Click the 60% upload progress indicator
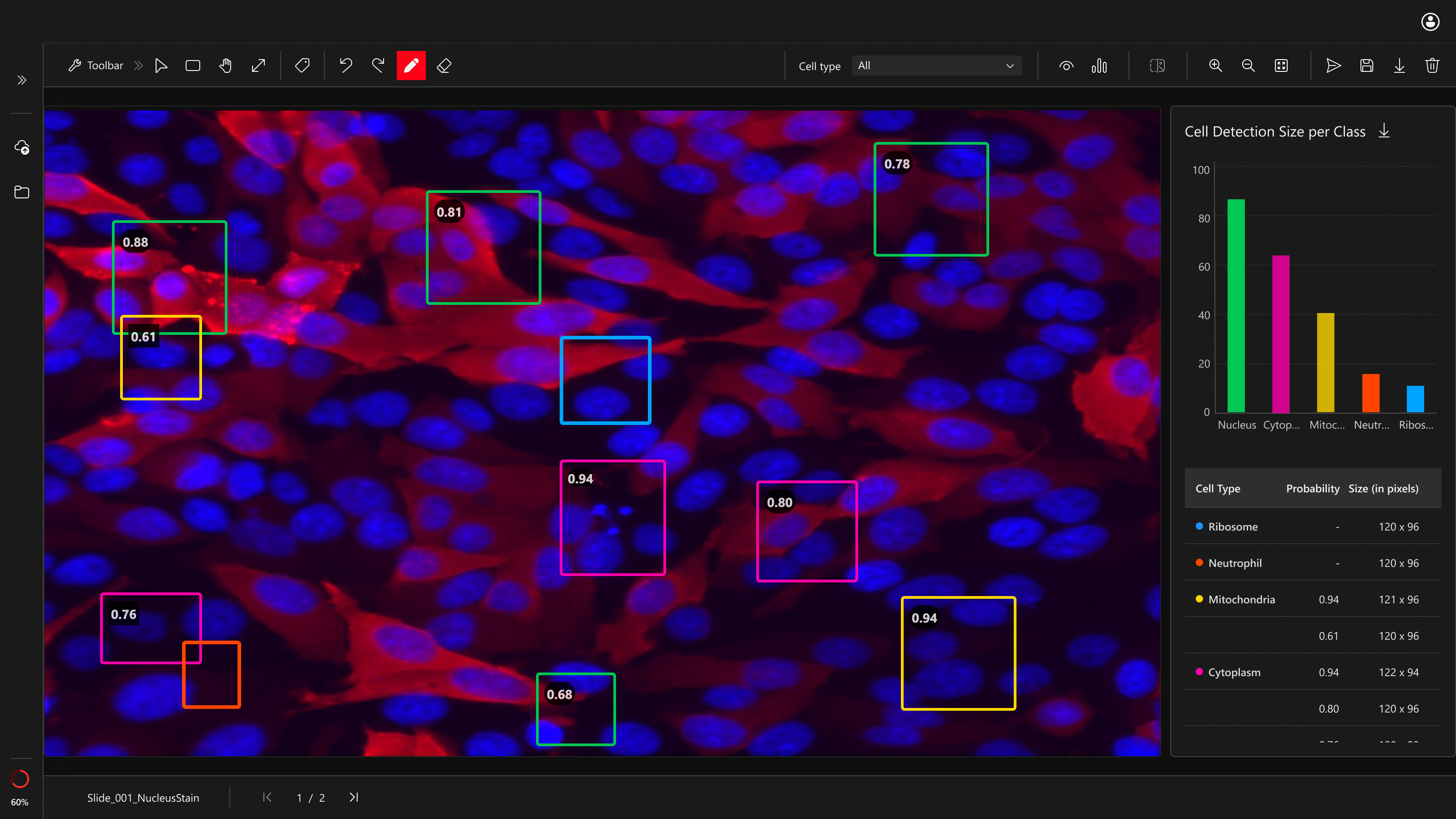1456x819 pixels. [20, 779]
